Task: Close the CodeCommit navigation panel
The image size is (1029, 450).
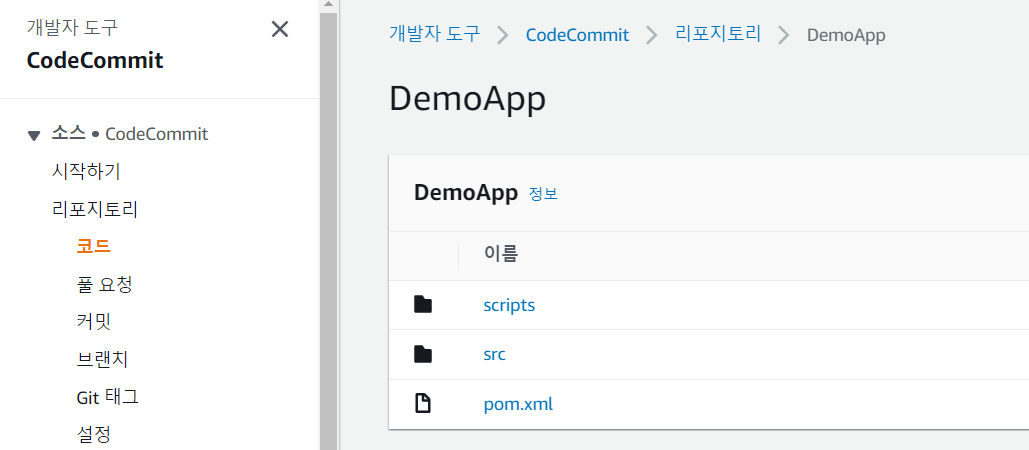Action: pyautogui.click(x=280, y=29)
